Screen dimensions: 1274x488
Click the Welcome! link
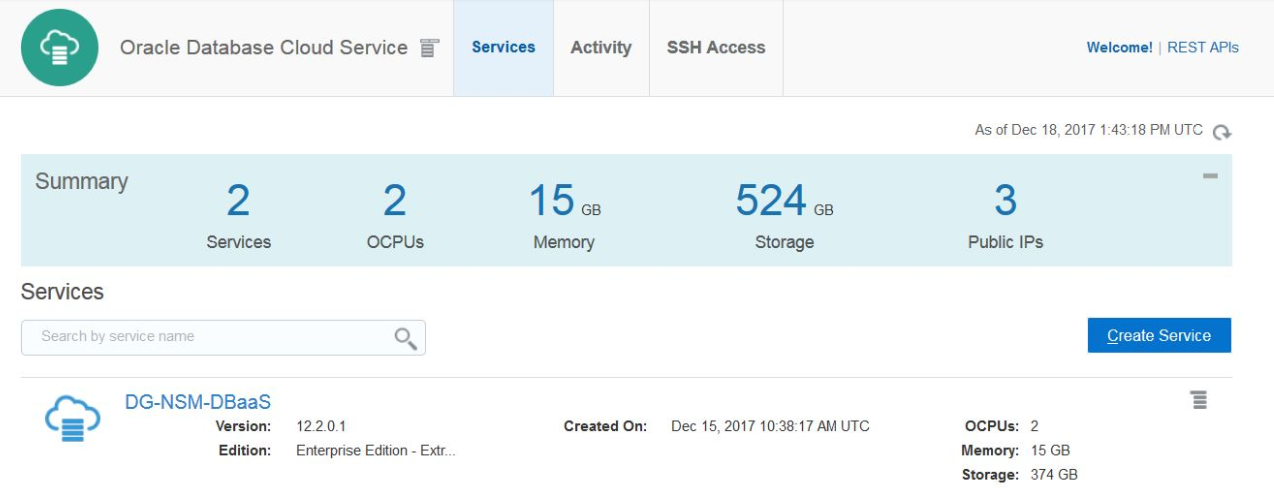coord(1119,48)
